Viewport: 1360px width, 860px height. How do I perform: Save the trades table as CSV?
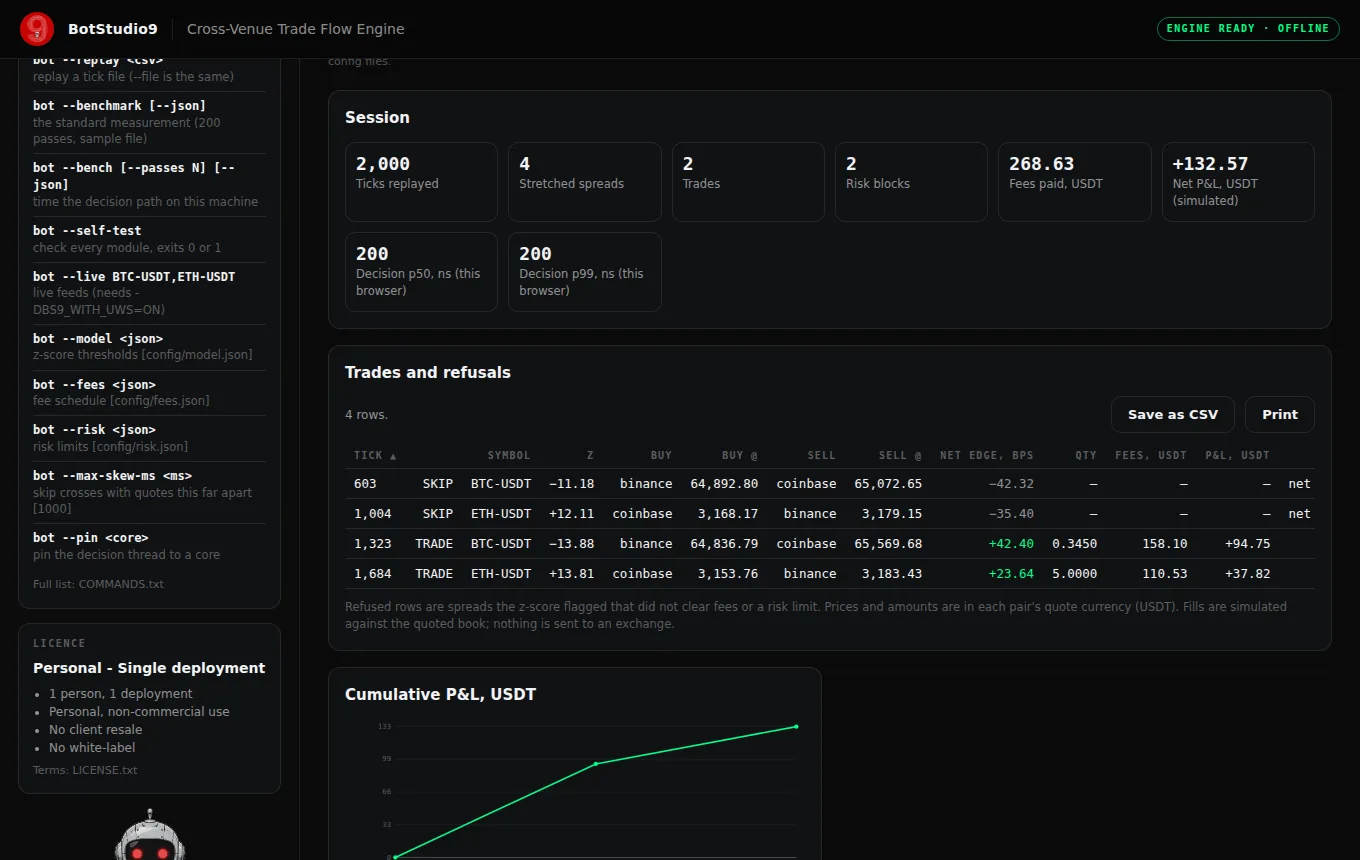1173,414
